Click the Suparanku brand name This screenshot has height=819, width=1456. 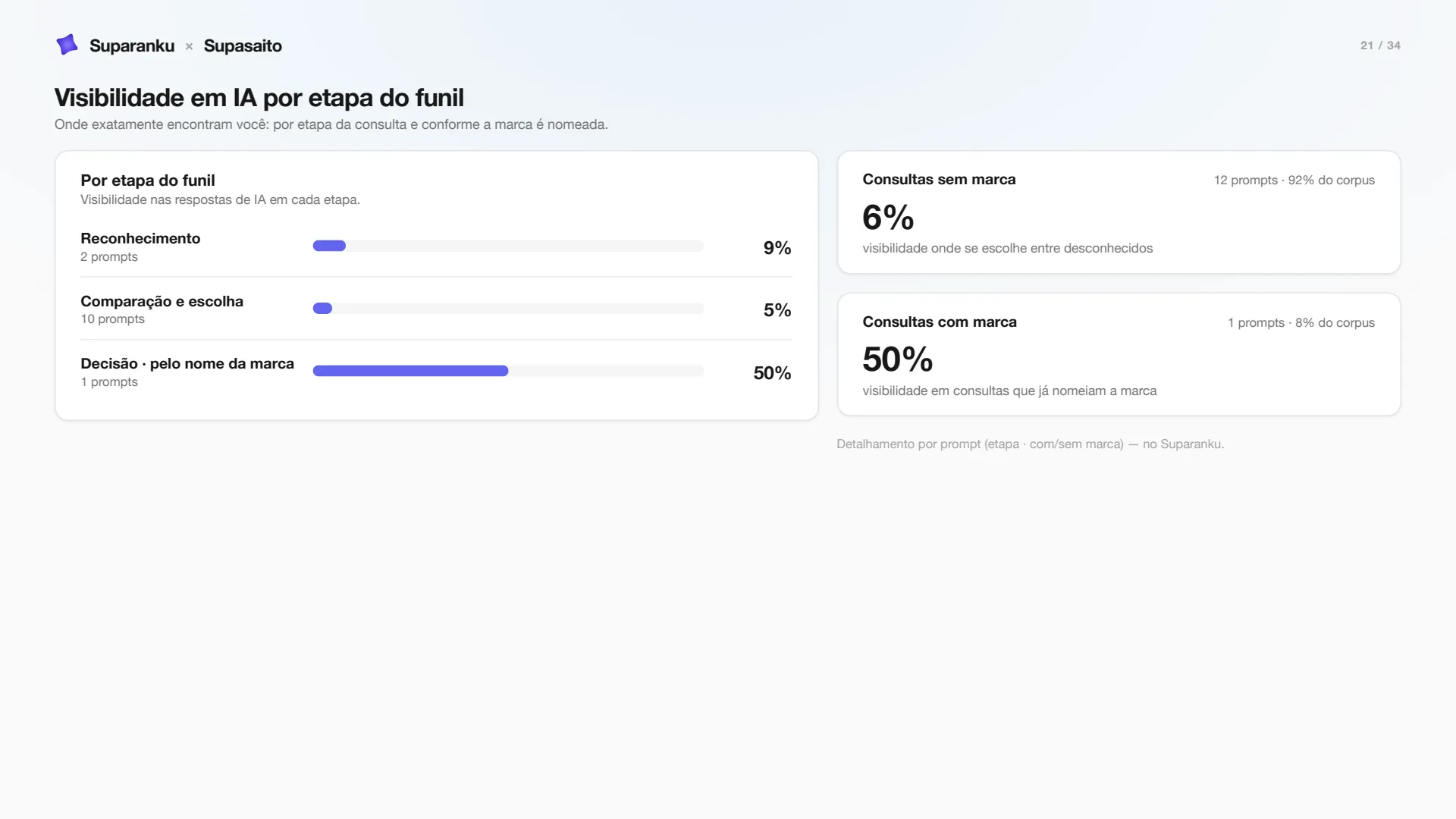point(132,45)
